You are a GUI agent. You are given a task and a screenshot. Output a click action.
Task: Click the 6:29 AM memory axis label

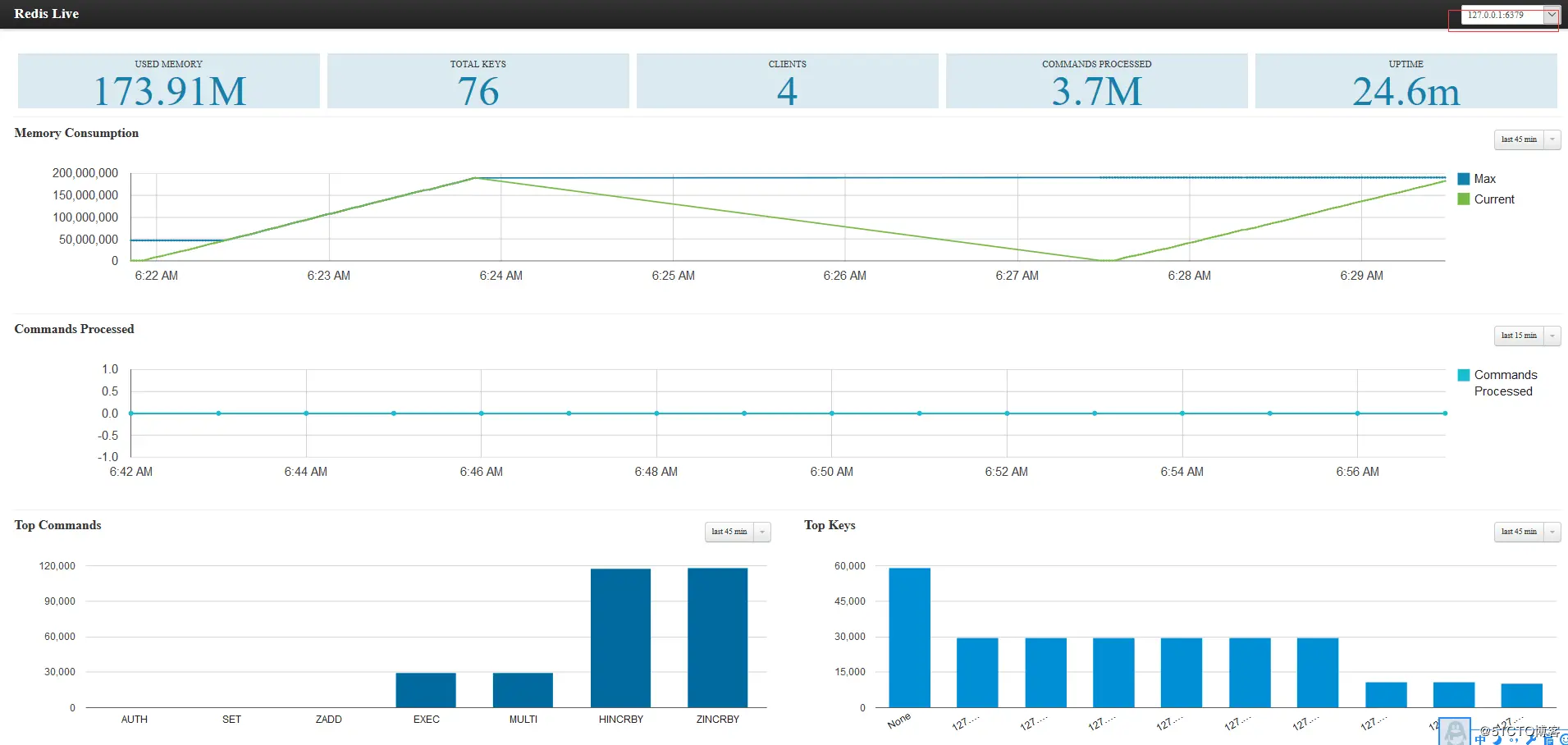tap(1362, 276)
